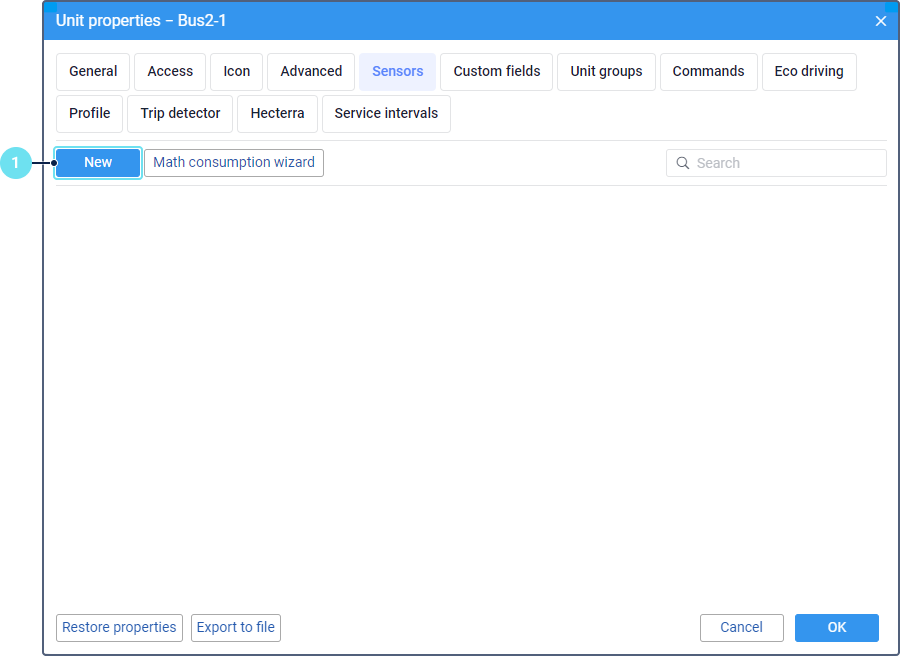Select the Sensors tab

(397, 72)
